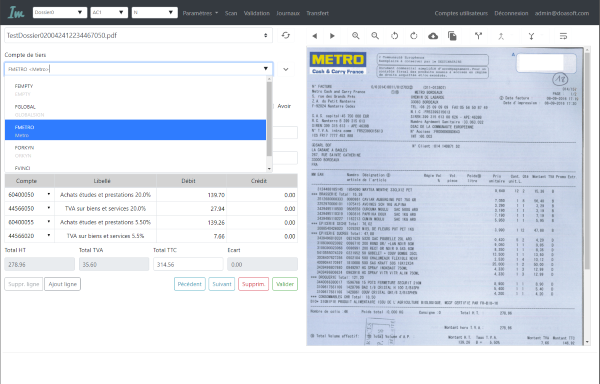Click debit value 7.66
Screen dimensions: 600x384
[x=219, y=236]
